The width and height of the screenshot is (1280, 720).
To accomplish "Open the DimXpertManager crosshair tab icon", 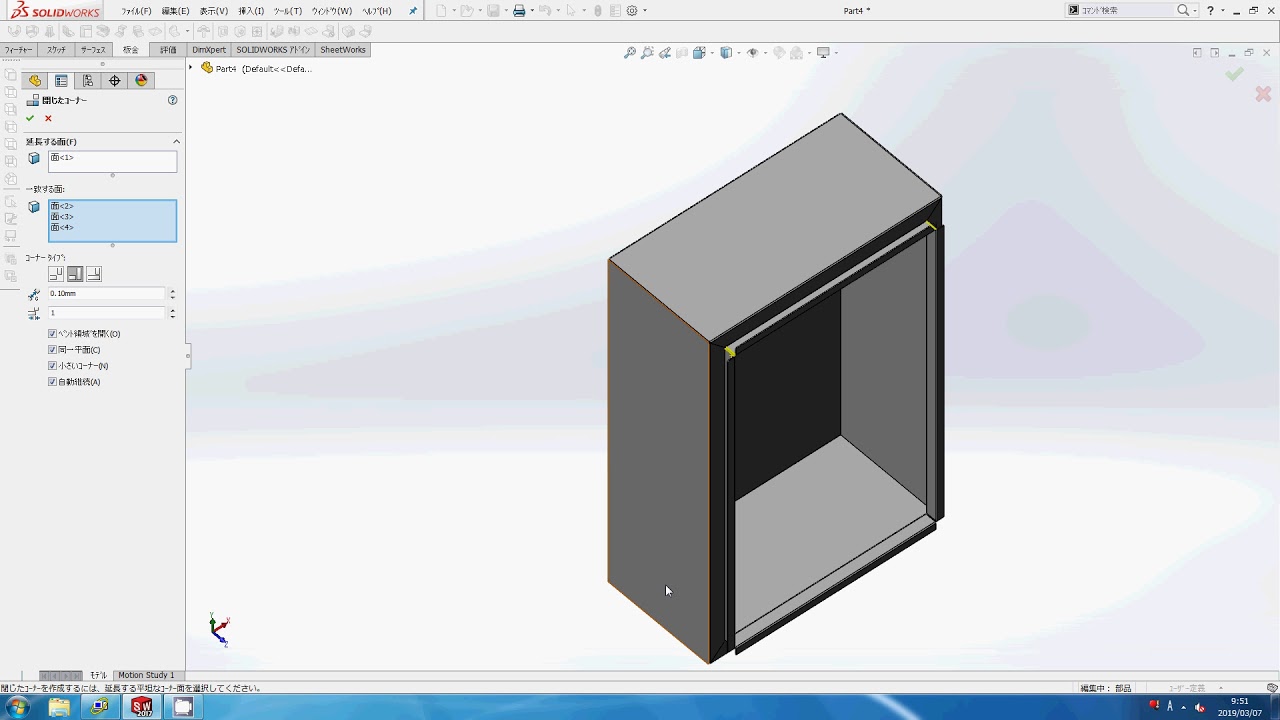I will (x=115, y=81).
